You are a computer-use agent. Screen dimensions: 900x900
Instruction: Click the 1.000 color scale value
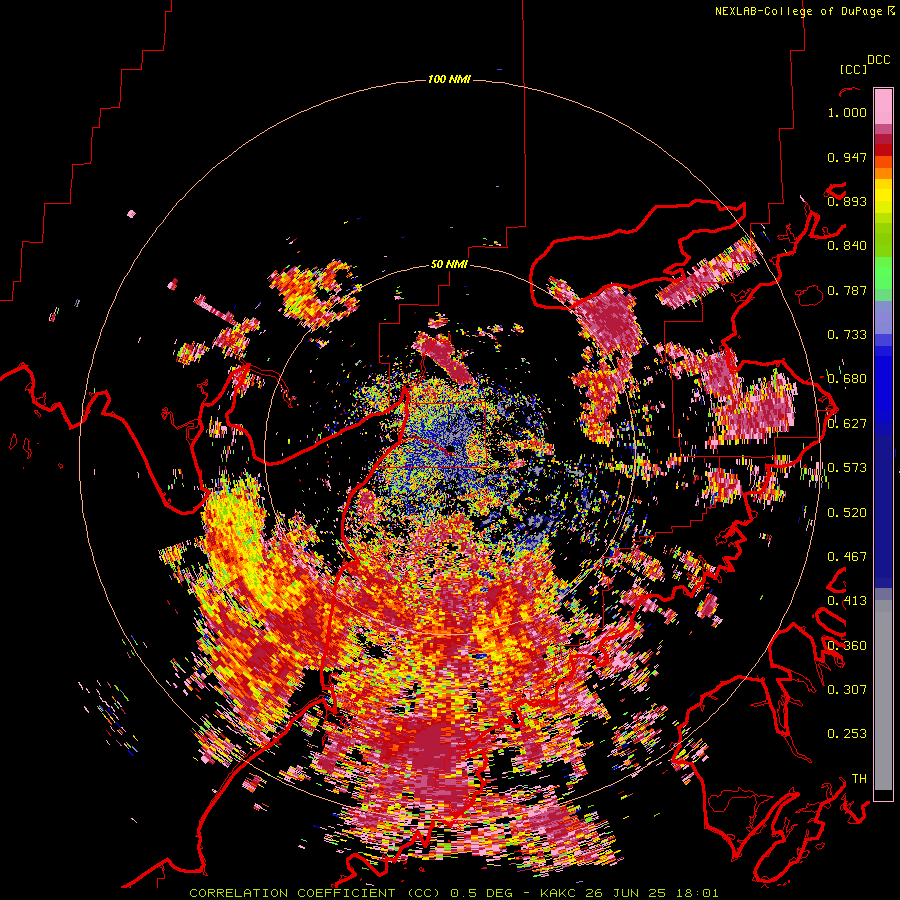click(x=847, y=112)
